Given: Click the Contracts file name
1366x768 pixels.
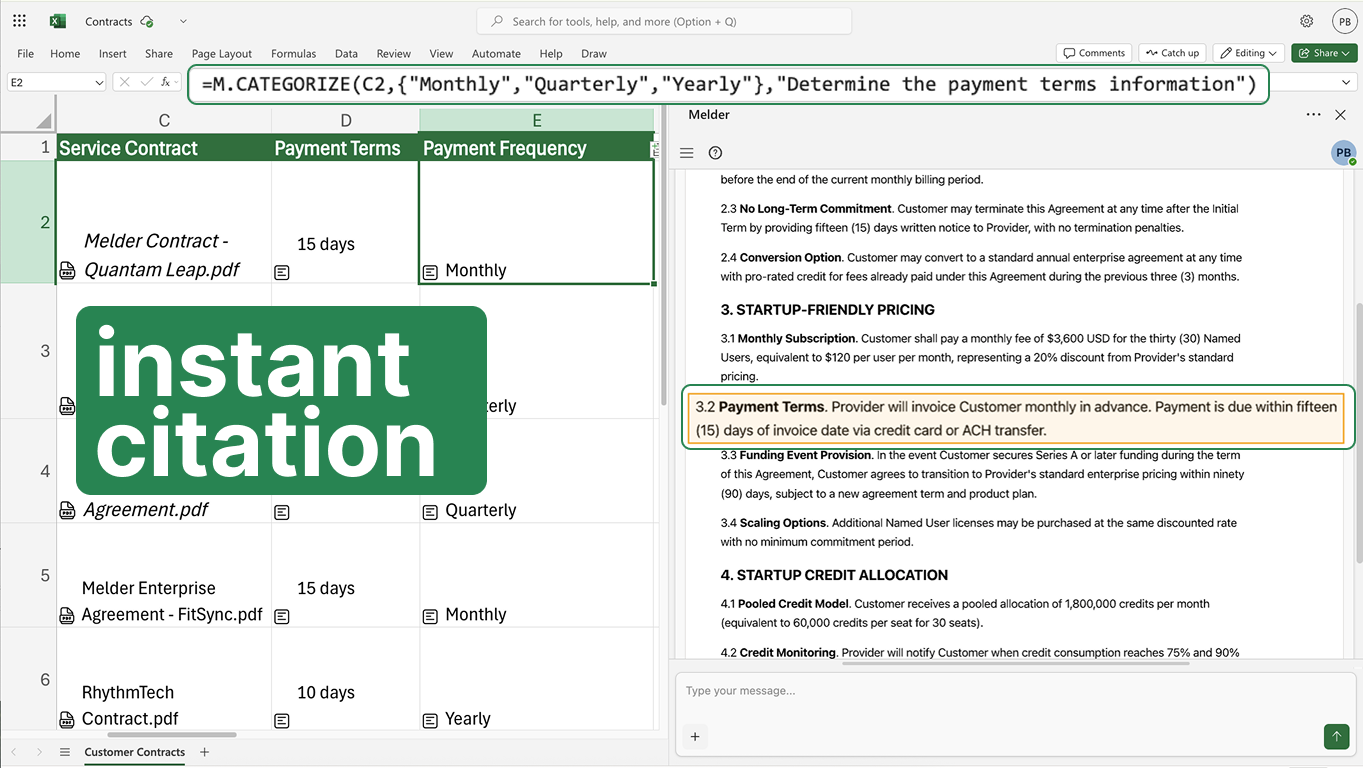Looking at the screenshot, I should 109,21.
